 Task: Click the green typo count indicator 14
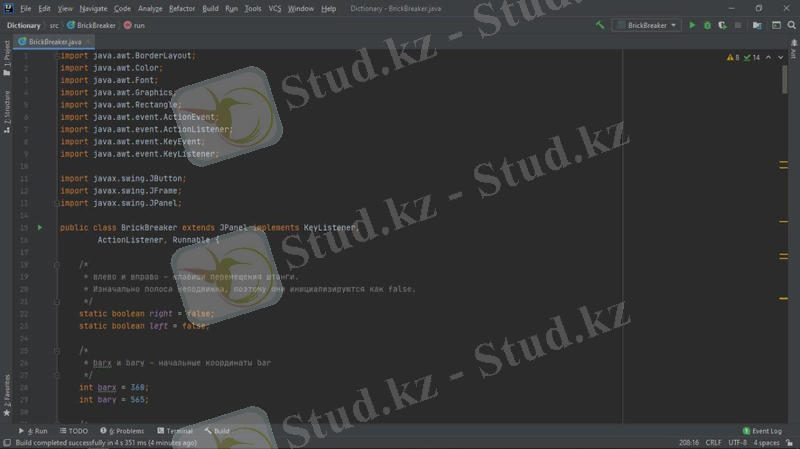(x=752, y=58)
